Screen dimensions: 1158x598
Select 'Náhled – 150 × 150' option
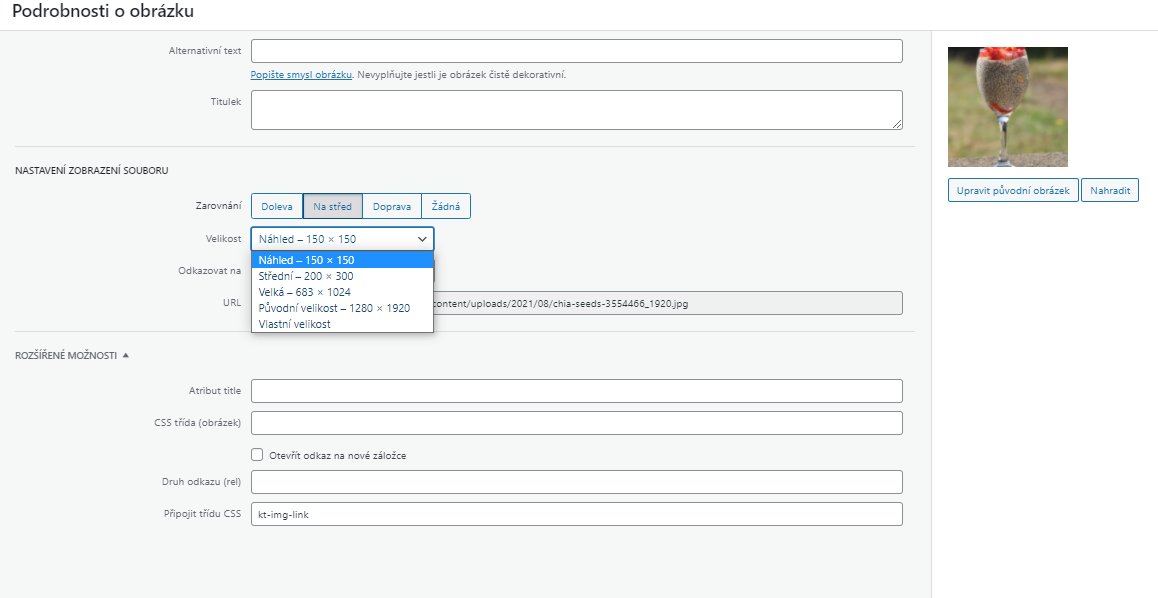click(x=306, y=260)
